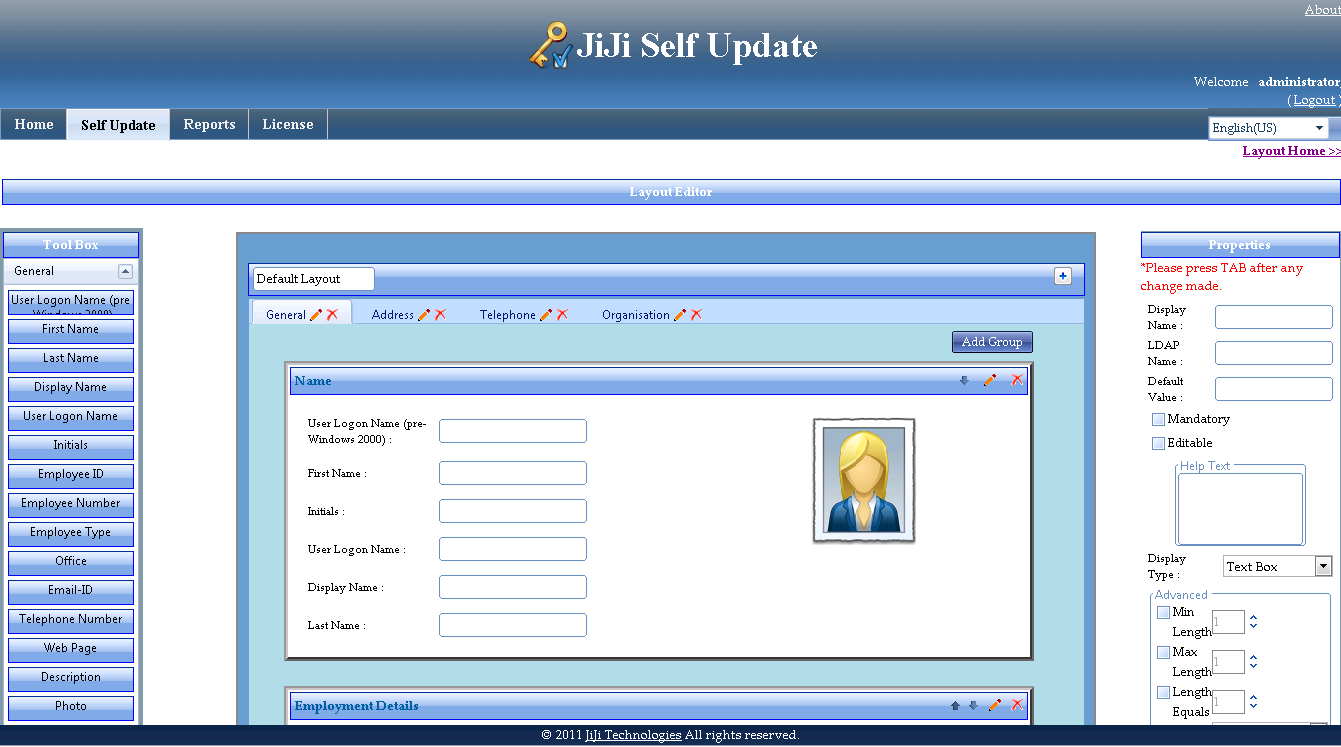1341x747 pixels.
Task: Enable the Length Equals checkbox
Action: click(x=1163, y=692)
